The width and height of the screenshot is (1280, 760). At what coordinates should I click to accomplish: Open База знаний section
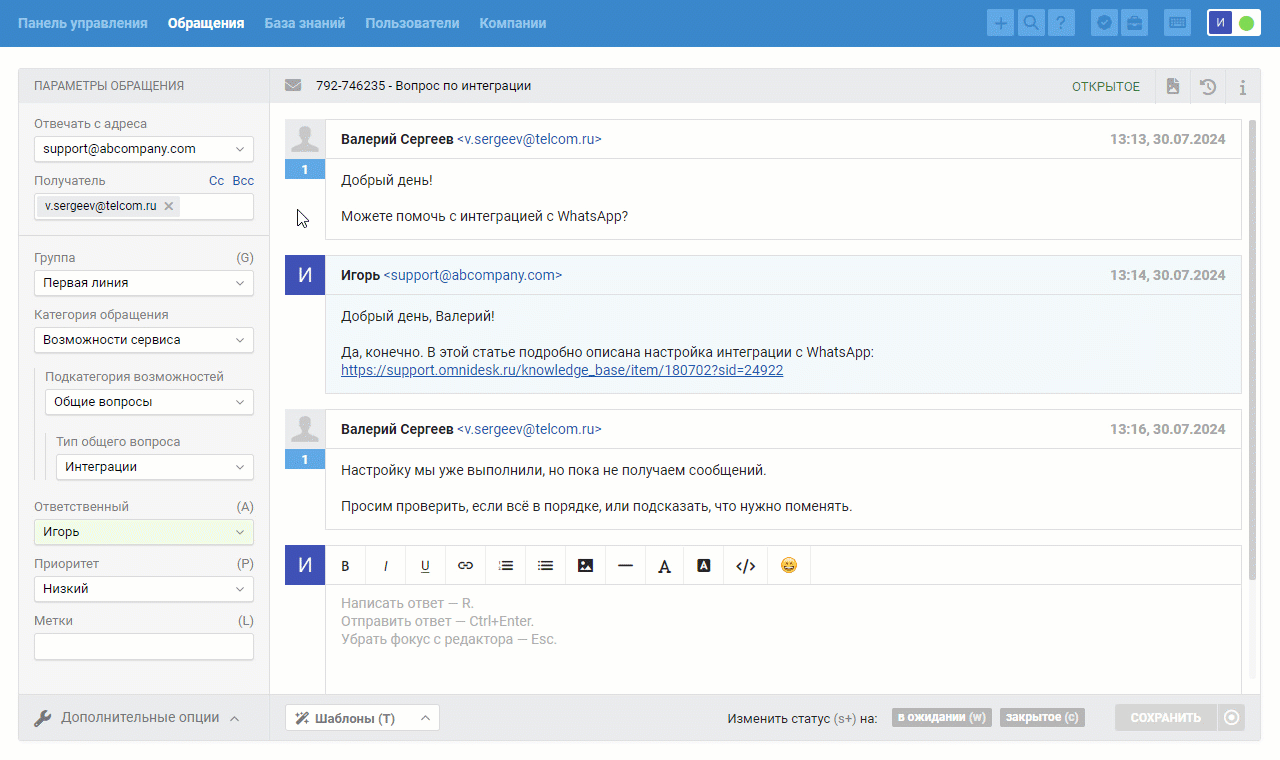click(305, 23)
